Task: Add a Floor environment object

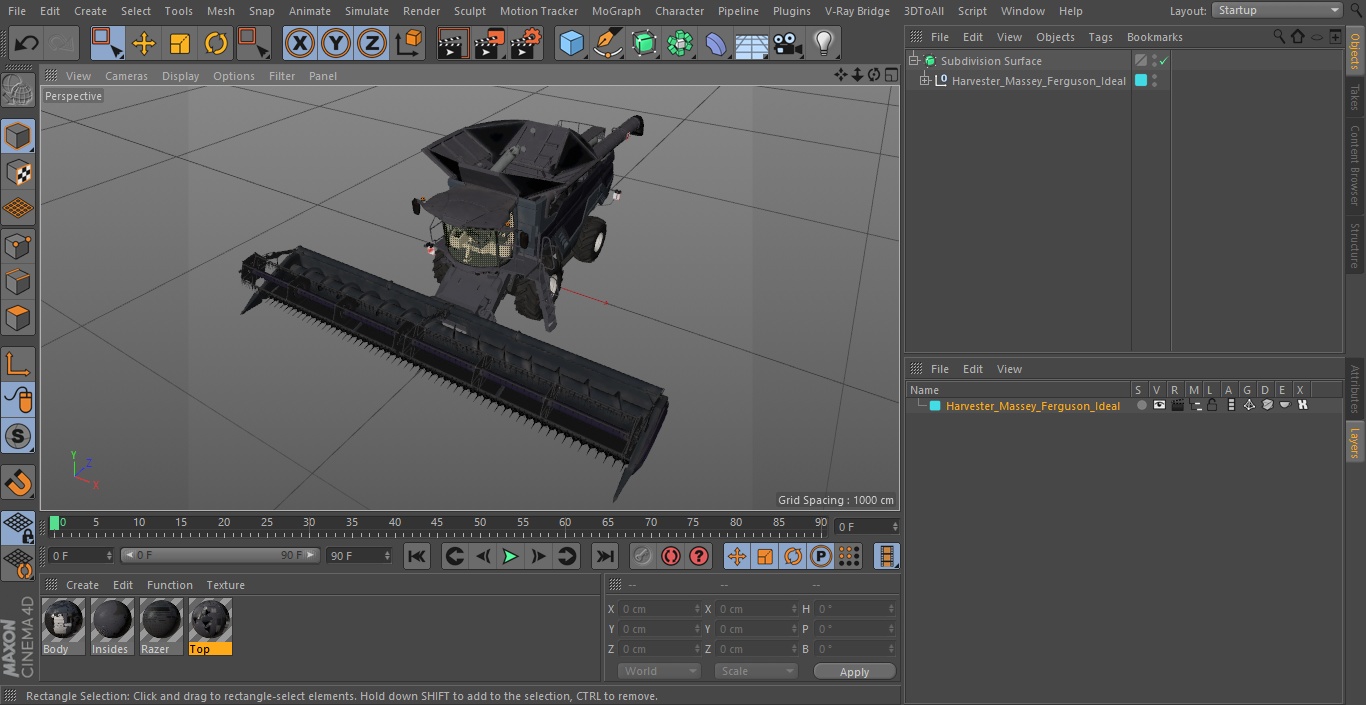Action: [751, 43]
